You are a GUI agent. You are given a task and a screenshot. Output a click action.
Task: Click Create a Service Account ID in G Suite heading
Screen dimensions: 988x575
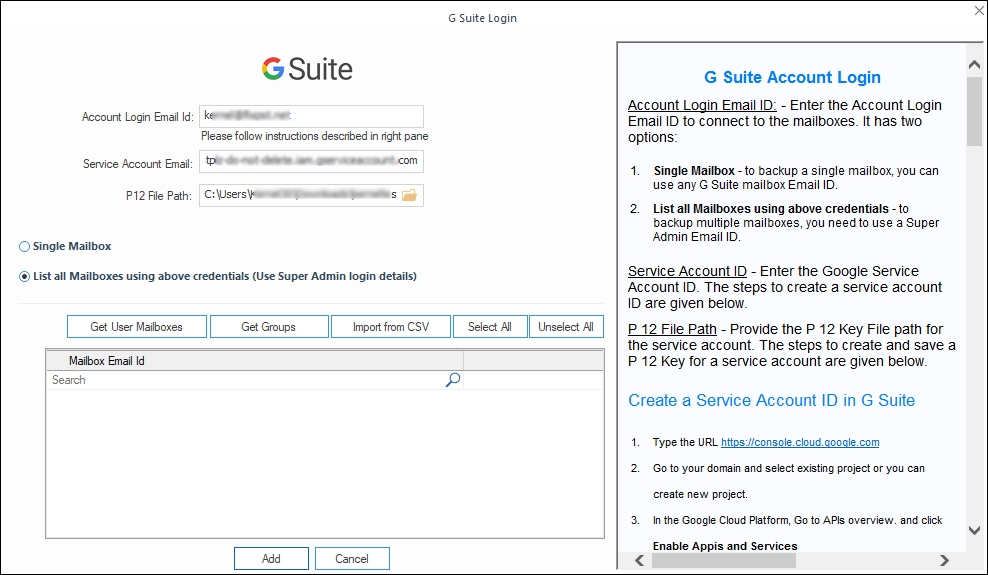[x=771, y=401]
